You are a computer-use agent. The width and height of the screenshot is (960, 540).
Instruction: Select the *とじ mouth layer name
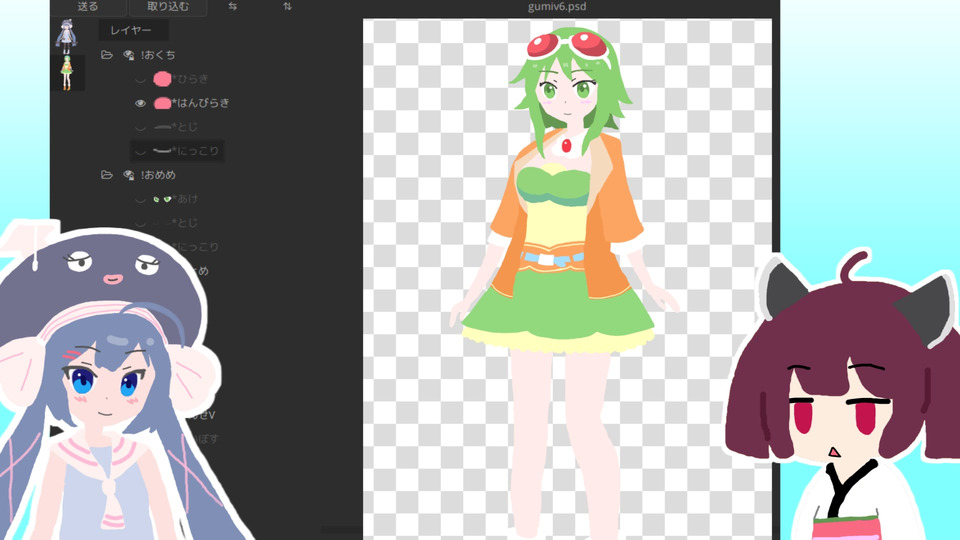pyautogui.click(x=185, y=127)
